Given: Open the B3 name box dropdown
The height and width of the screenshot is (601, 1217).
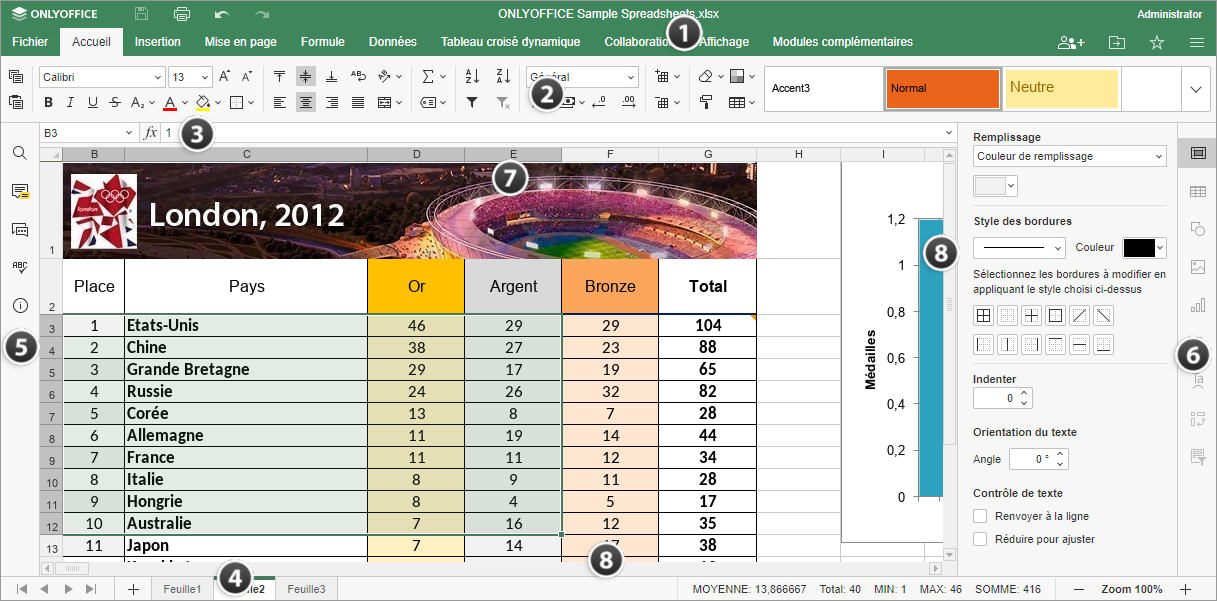Looking at the screenshot, I should point(128,132).
